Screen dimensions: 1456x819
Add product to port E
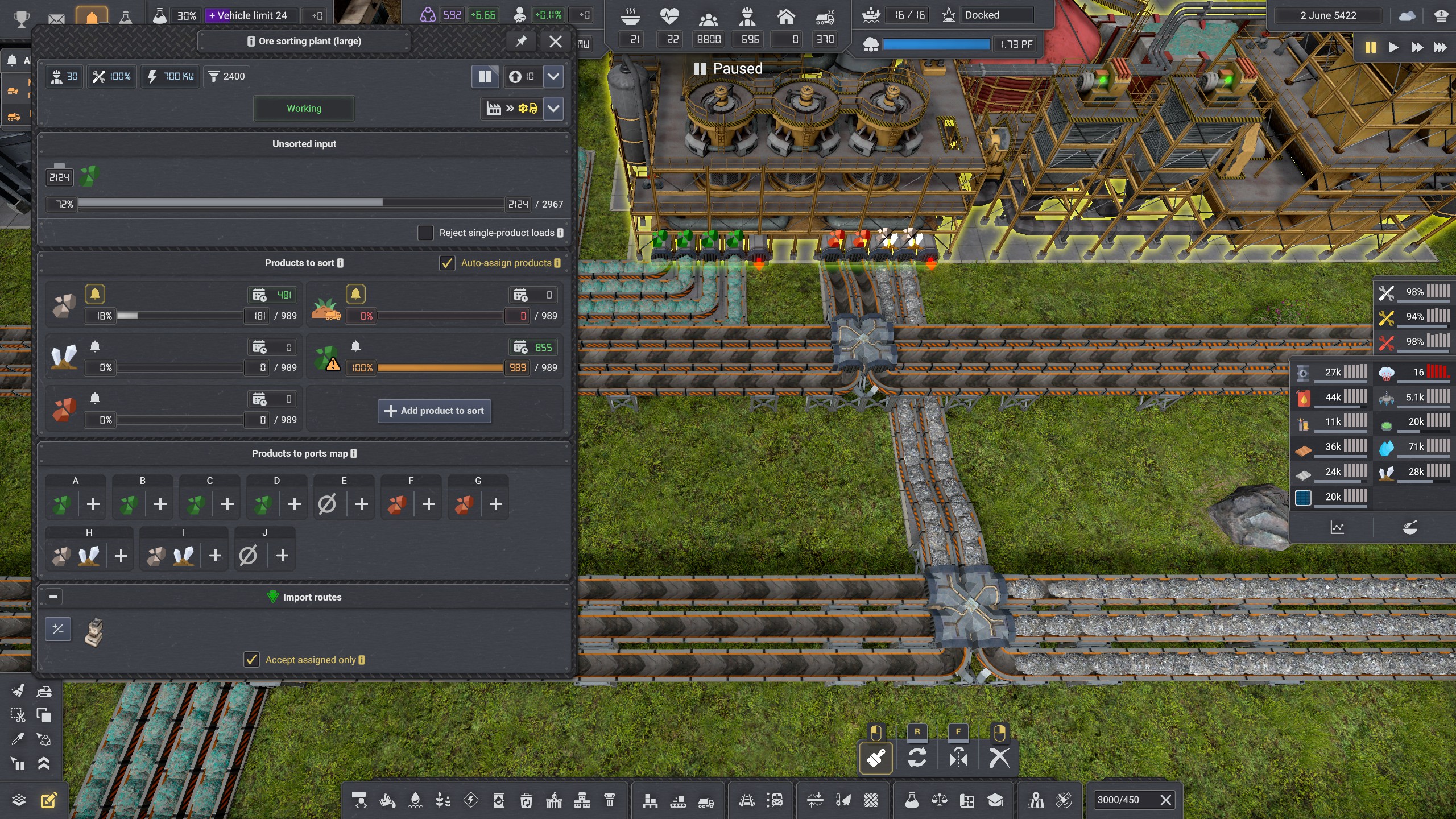click(x=362, y=504)
